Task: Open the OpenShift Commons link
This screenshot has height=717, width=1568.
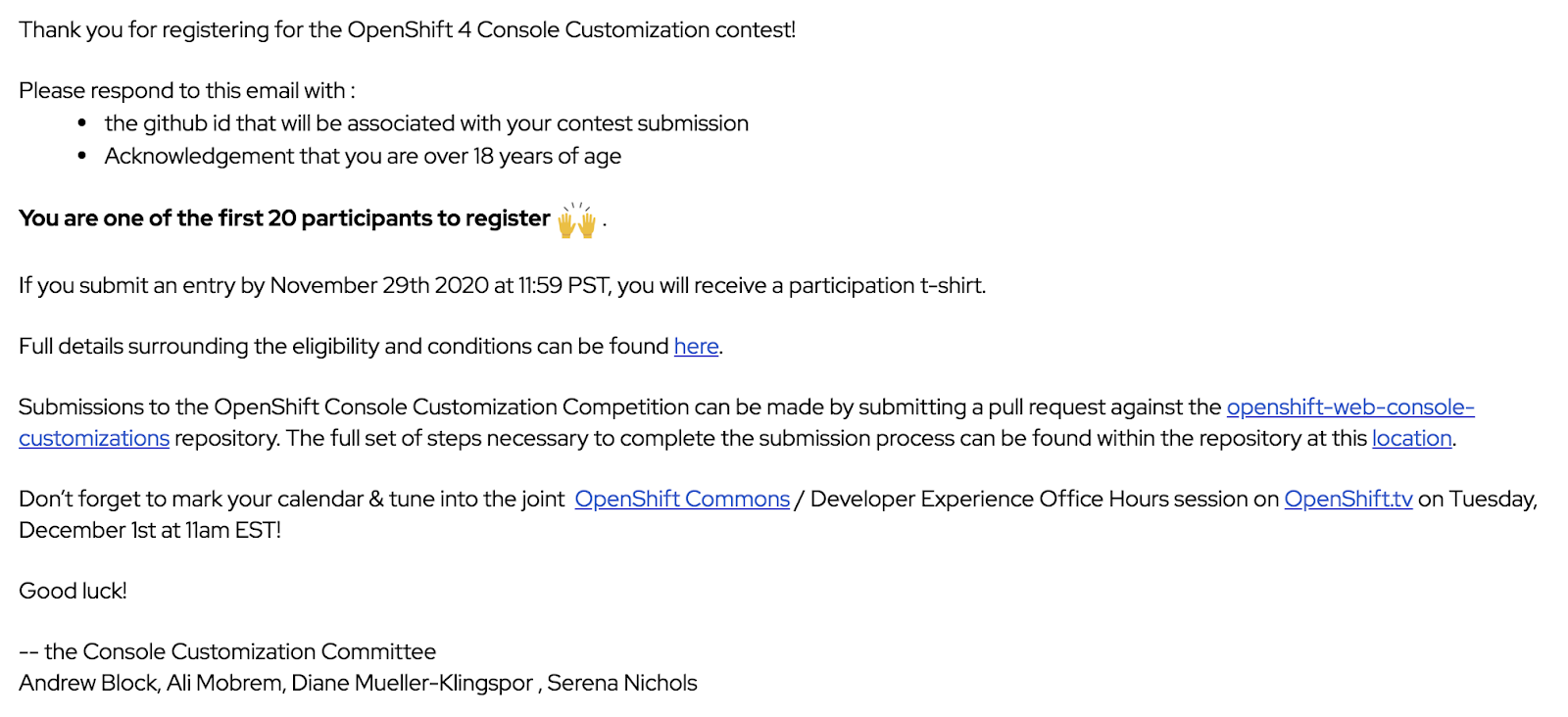Action: click(x=682, y=500)
